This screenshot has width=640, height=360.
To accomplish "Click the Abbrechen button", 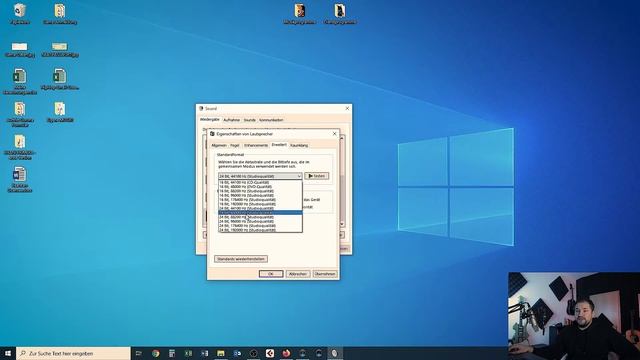I will tap(298, 273).
